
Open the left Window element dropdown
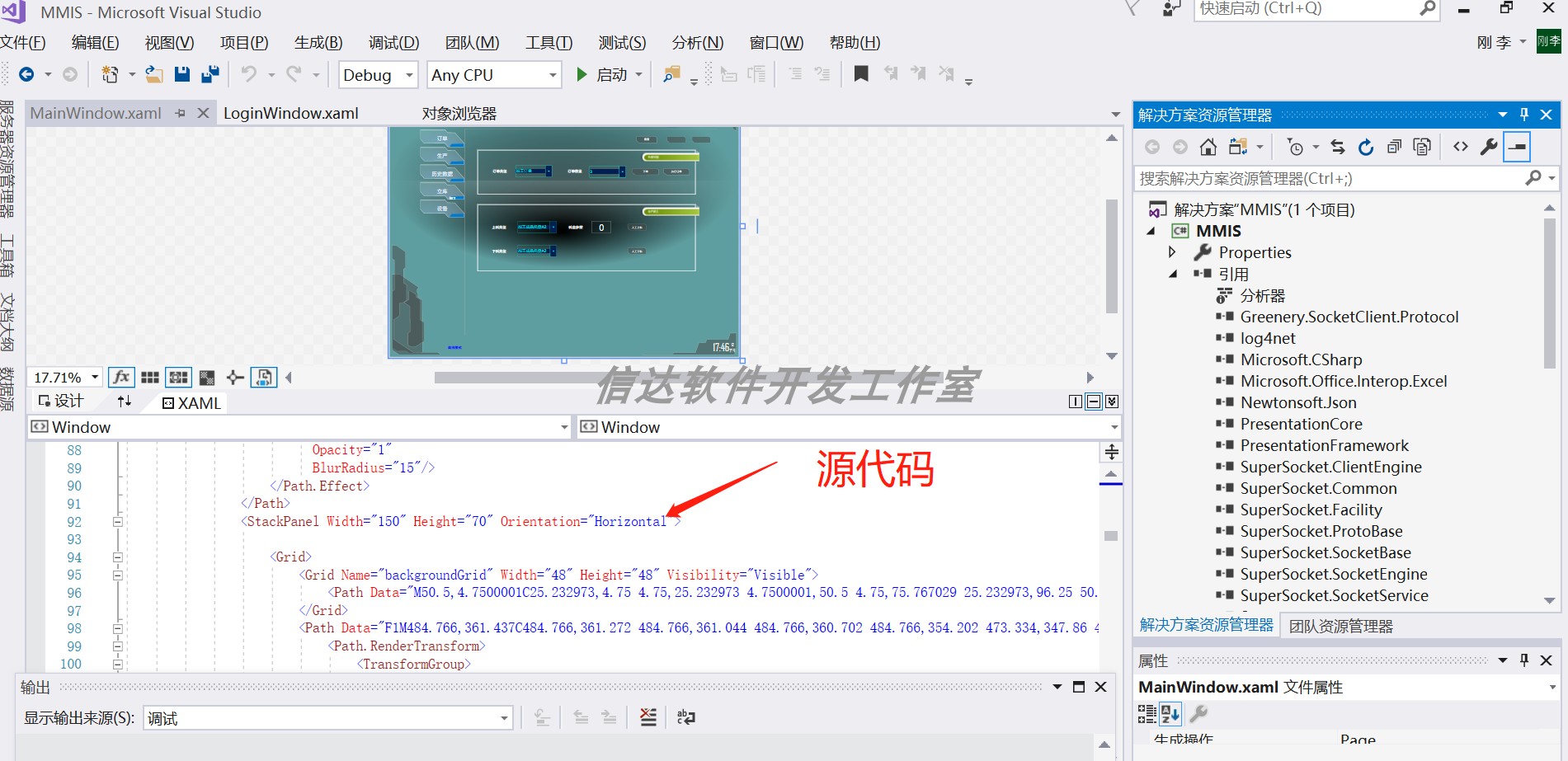click(x=564, y=427)
